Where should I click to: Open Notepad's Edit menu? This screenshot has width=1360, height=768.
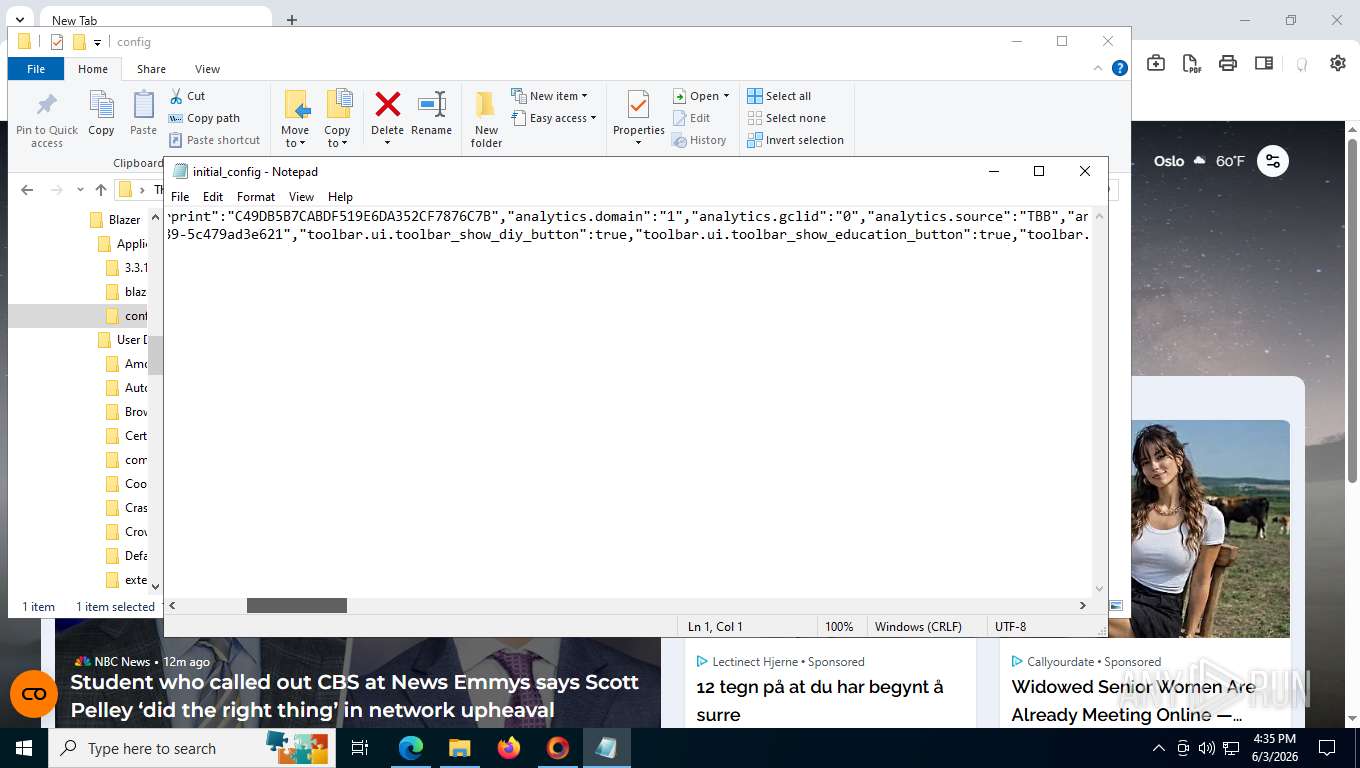click(x=213, y=197)
